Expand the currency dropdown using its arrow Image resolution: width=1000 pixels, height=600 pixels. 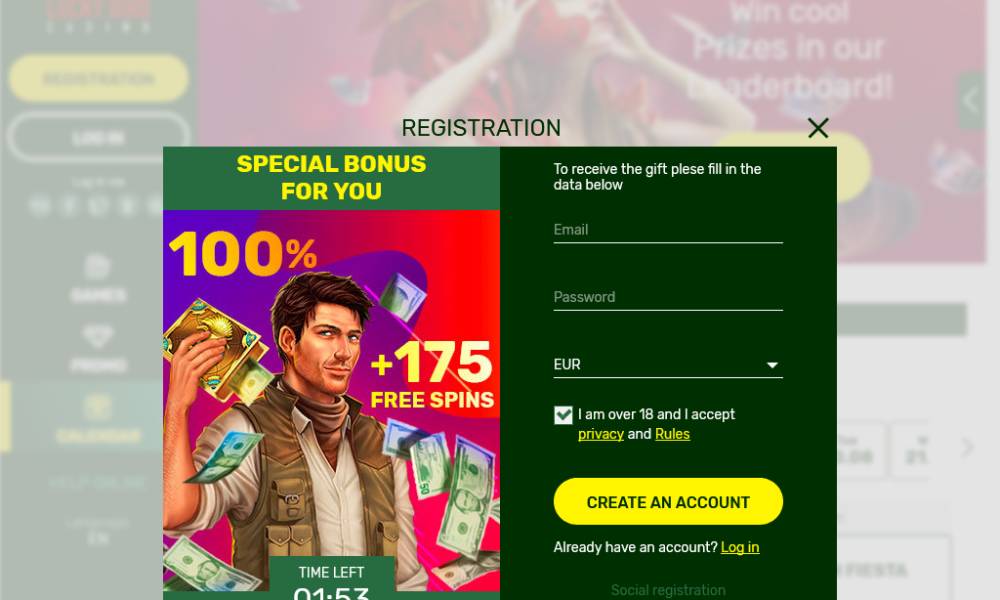[x=772, y=365]
